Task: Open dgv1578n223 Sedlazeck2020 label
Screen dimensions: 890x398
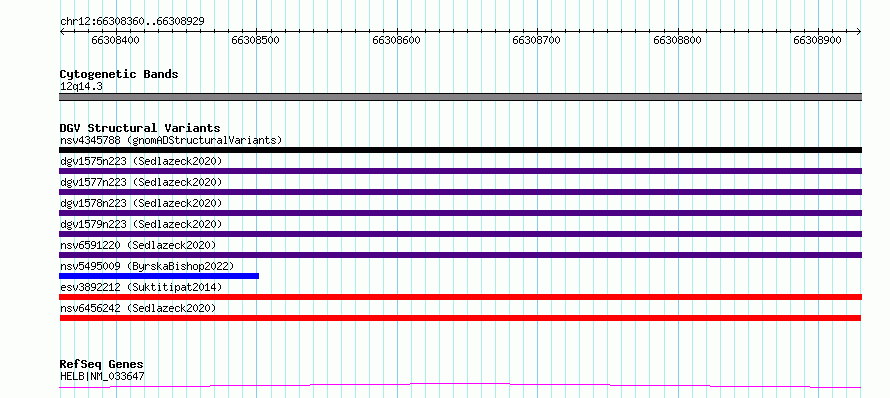Action: tap(141, 203)
